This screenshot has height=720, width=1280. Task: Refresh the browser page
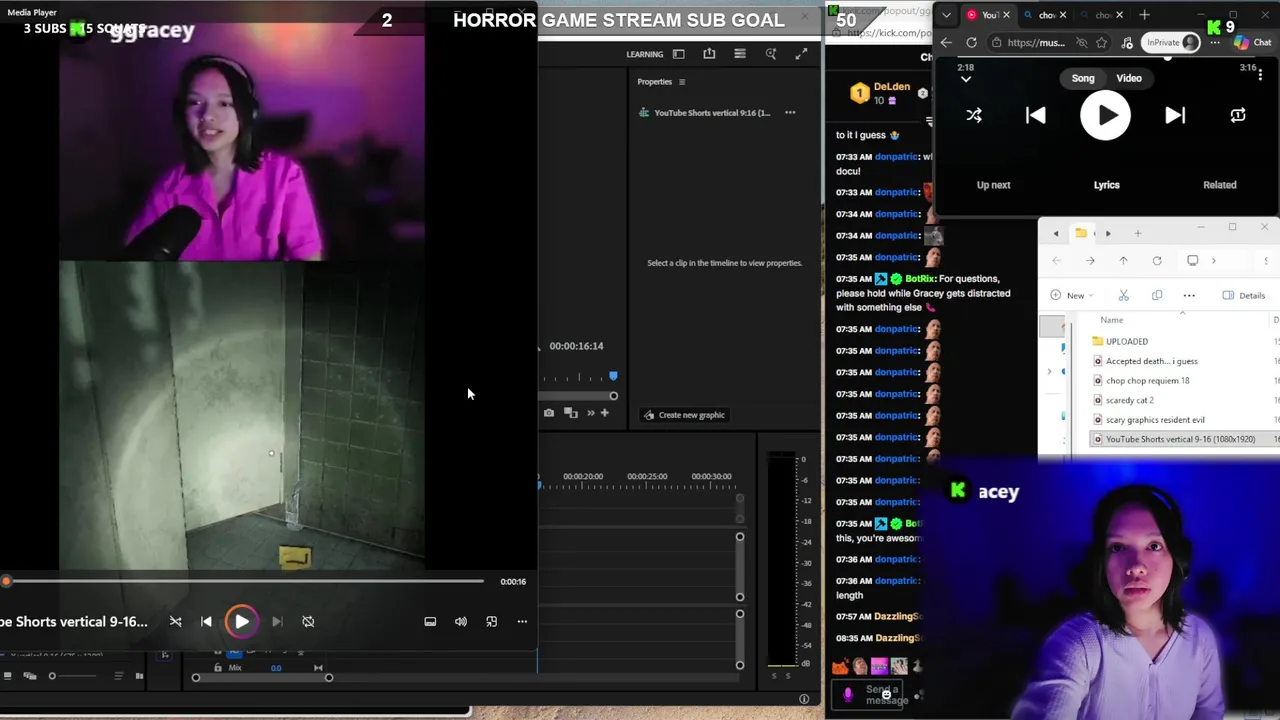point(971,43)
